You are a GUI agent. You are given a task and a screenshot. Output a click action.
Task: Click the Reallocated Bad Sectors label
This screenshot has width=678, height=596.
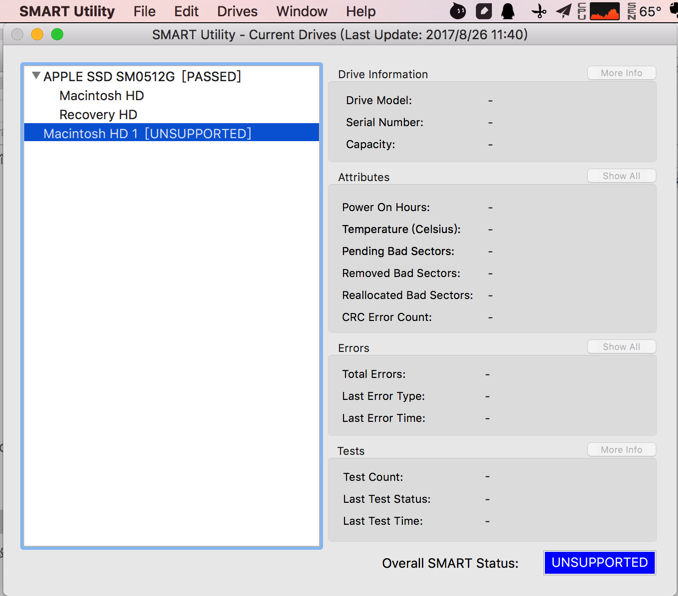(407, 295)
